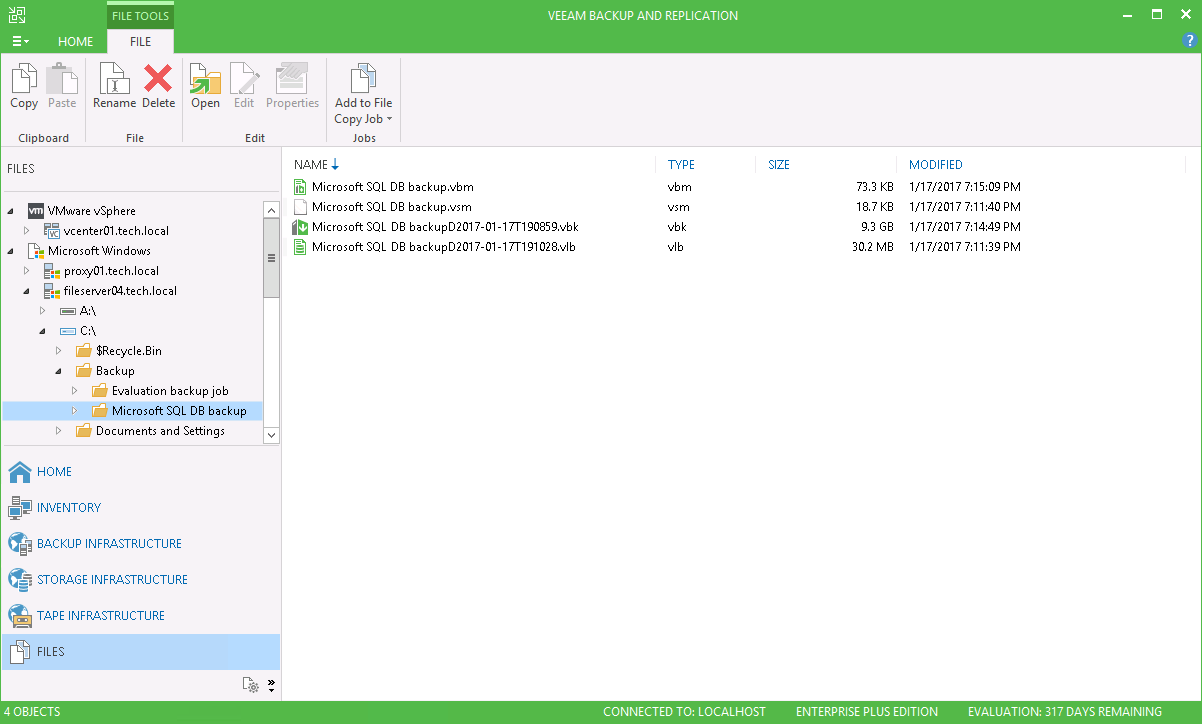The width and height of the screenshot is (1202, 724).
Task: Click the navigation pane options gear icon
Action: point(250,685)
